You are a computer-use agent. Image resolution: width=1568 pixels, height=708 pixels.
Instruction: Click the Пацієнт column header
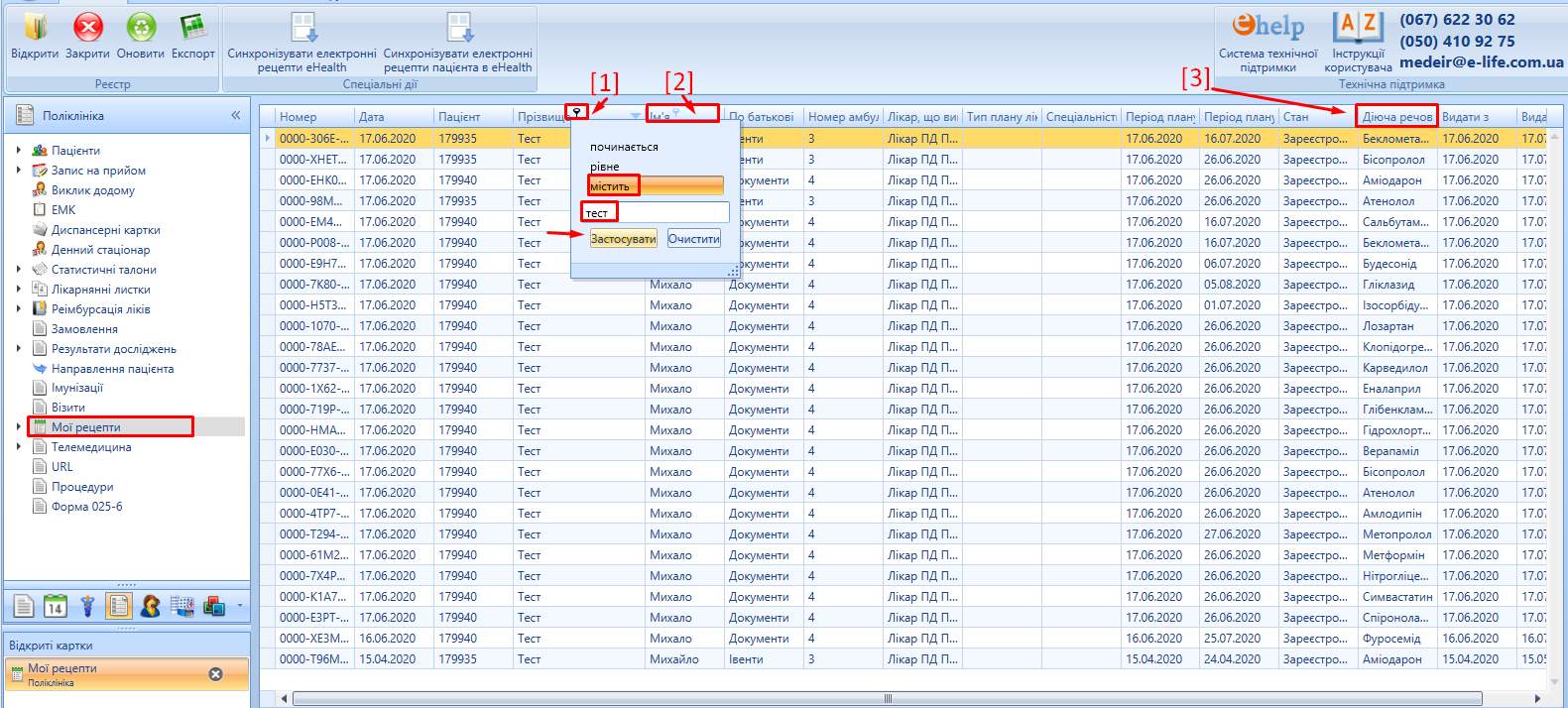473,116
